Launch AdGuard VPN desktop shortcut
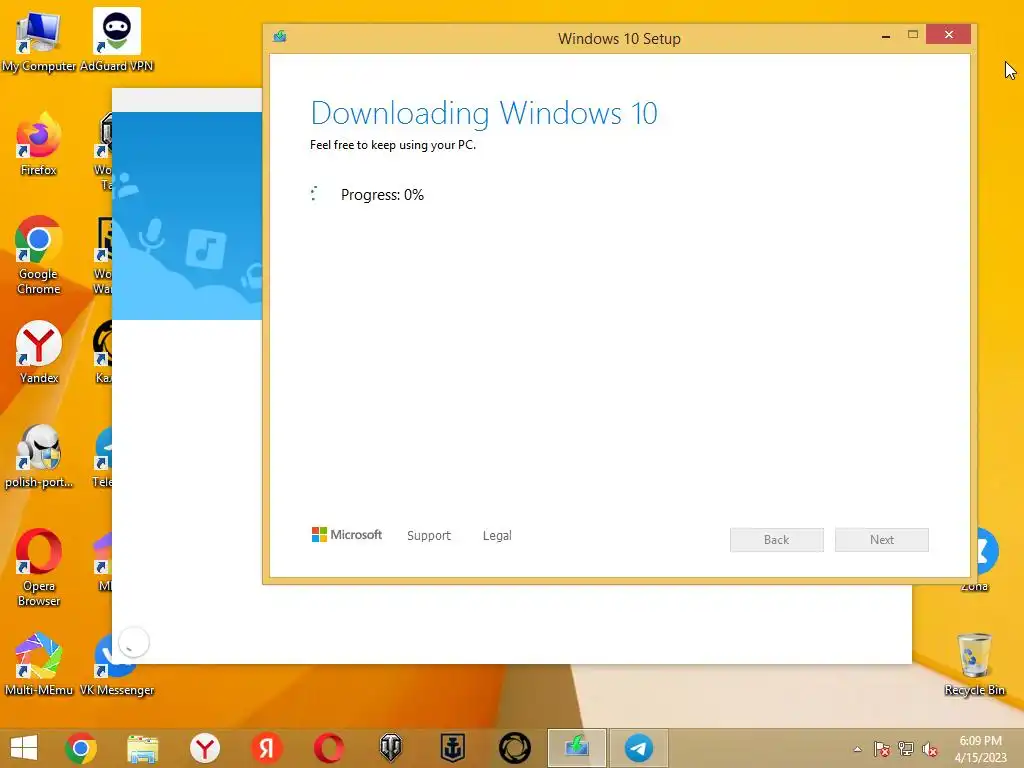The width and height of the screenshot is (1024, 768). tap(116, 40)
